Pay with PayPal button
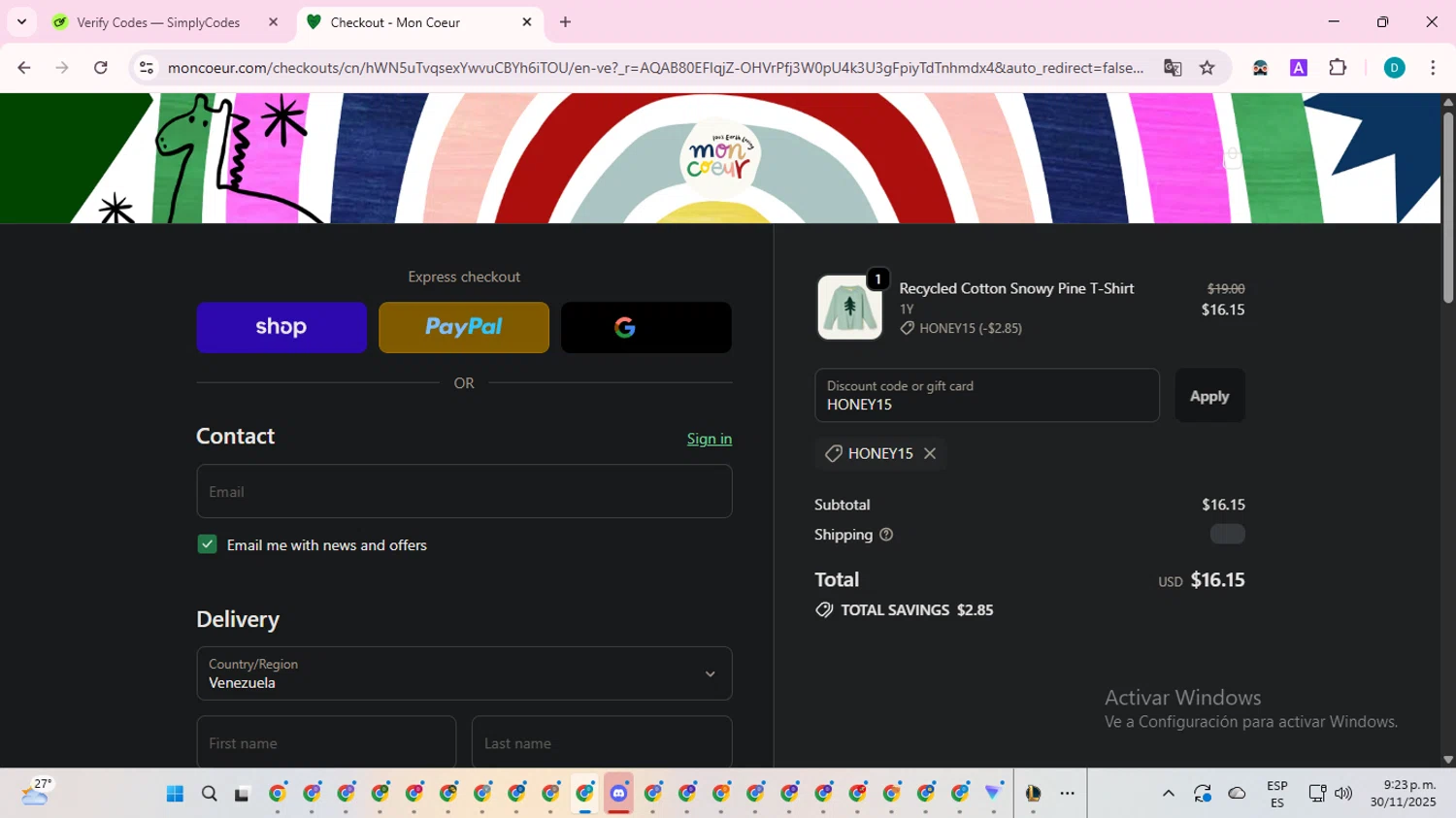The image size is (1456, 818). pyautogui.click(x=464, y=327)
